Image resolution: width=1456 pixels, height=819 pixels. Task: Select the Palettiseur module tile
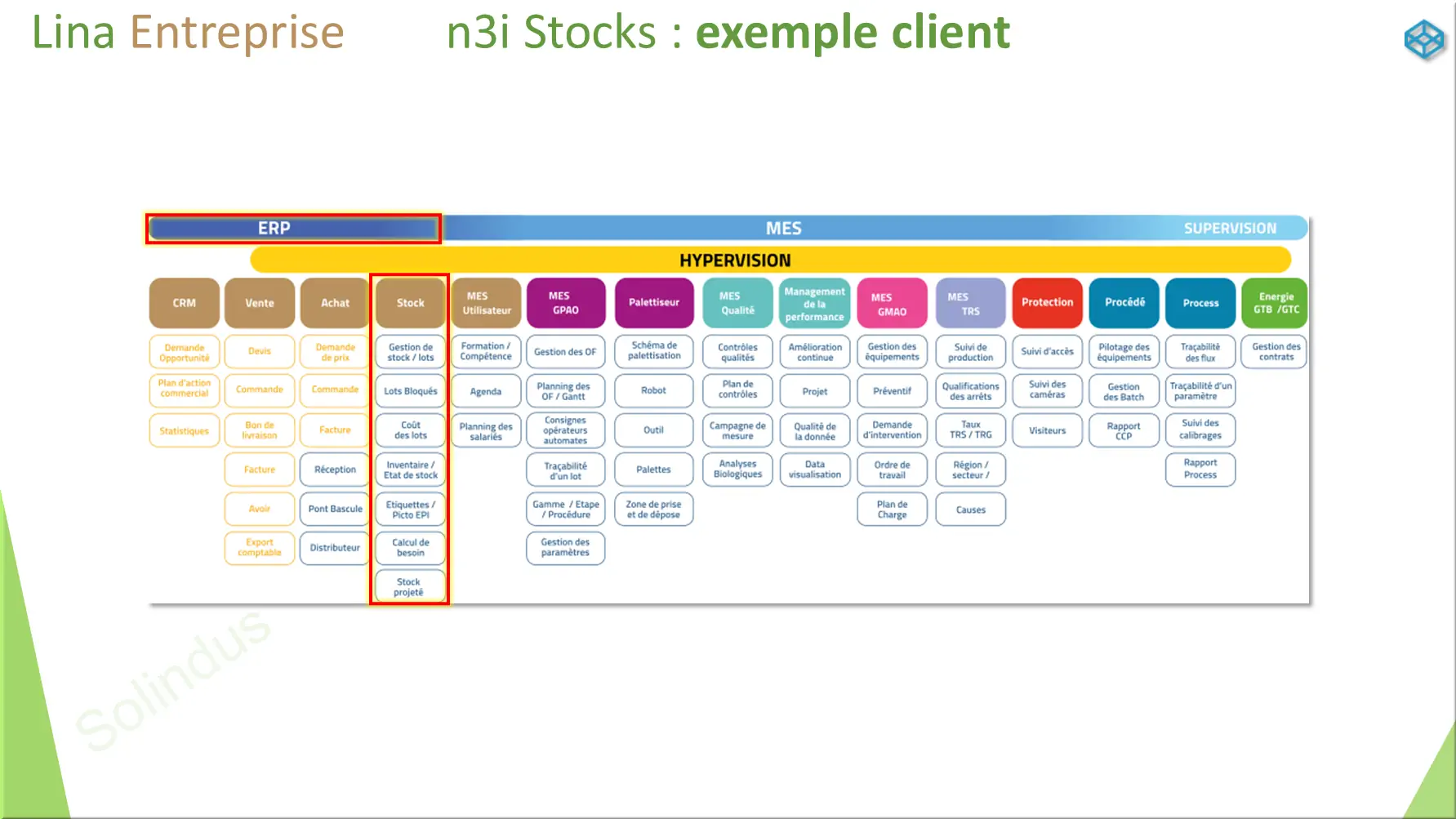point(653,303)
